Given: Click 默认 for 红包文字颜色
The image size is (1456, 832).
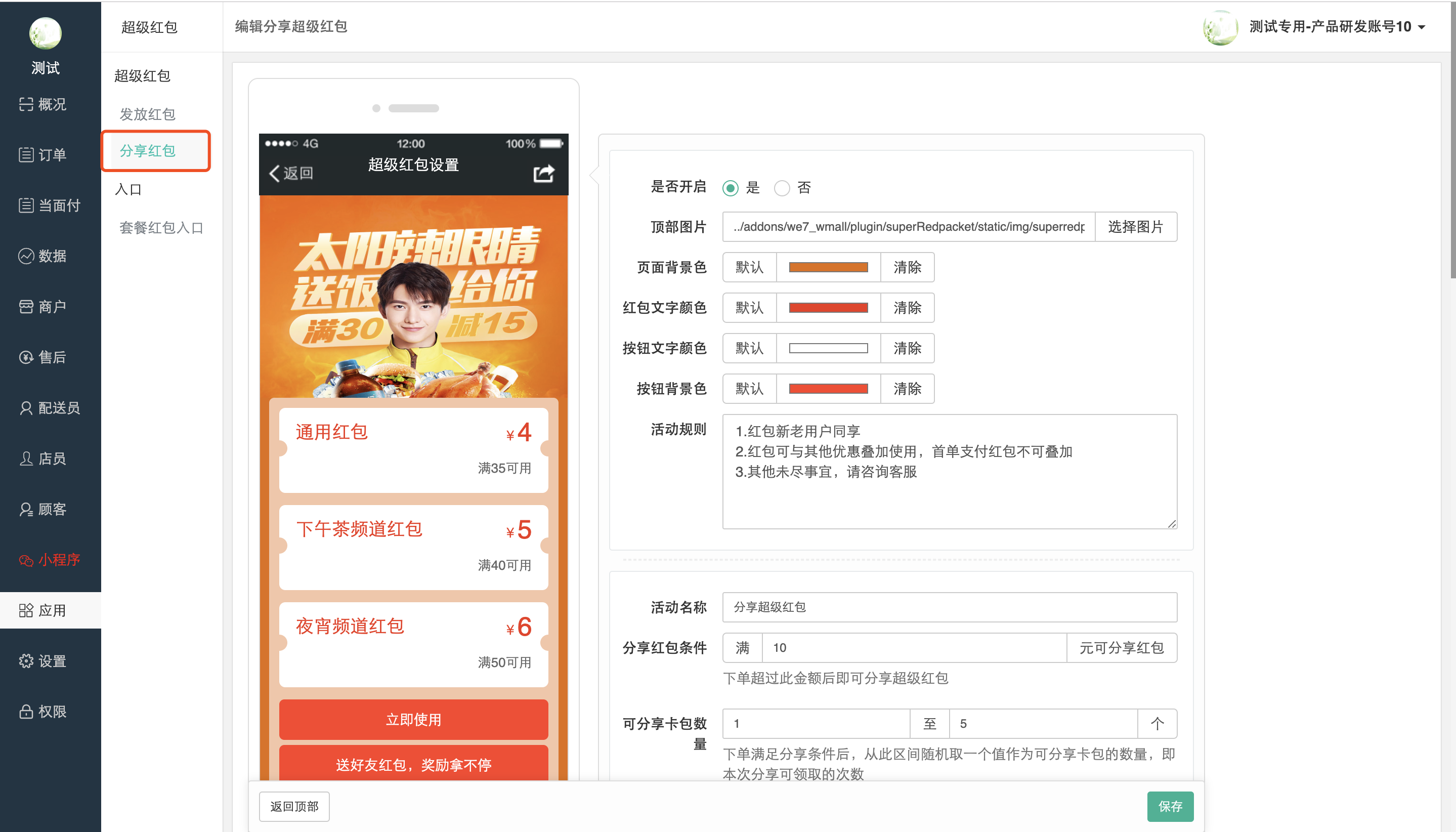Looking at the screenshot, I should pos(749,308).
